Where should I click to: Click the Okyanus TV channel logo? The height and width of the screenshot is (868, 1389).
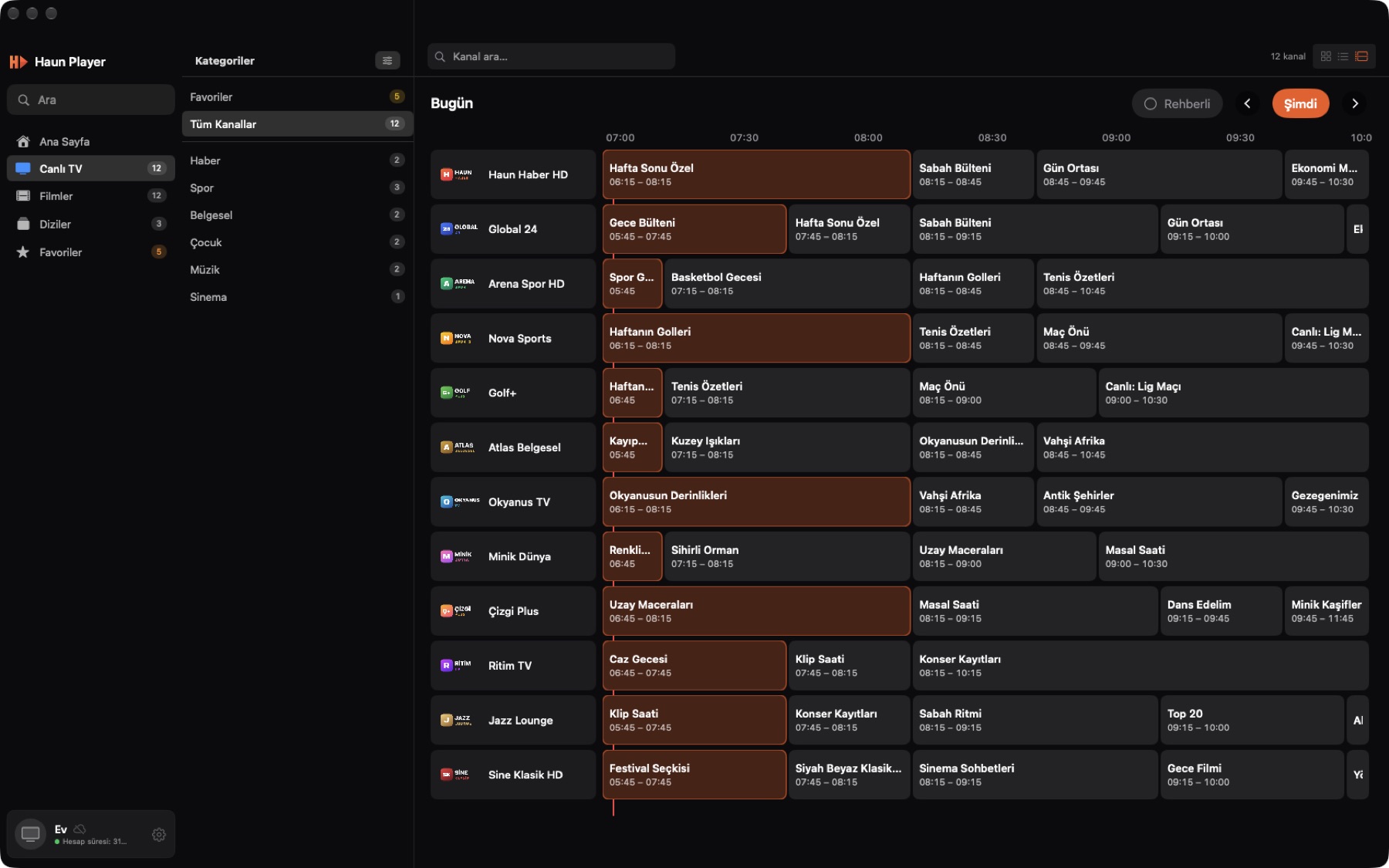pyautogui.click(x=459, y=502)
